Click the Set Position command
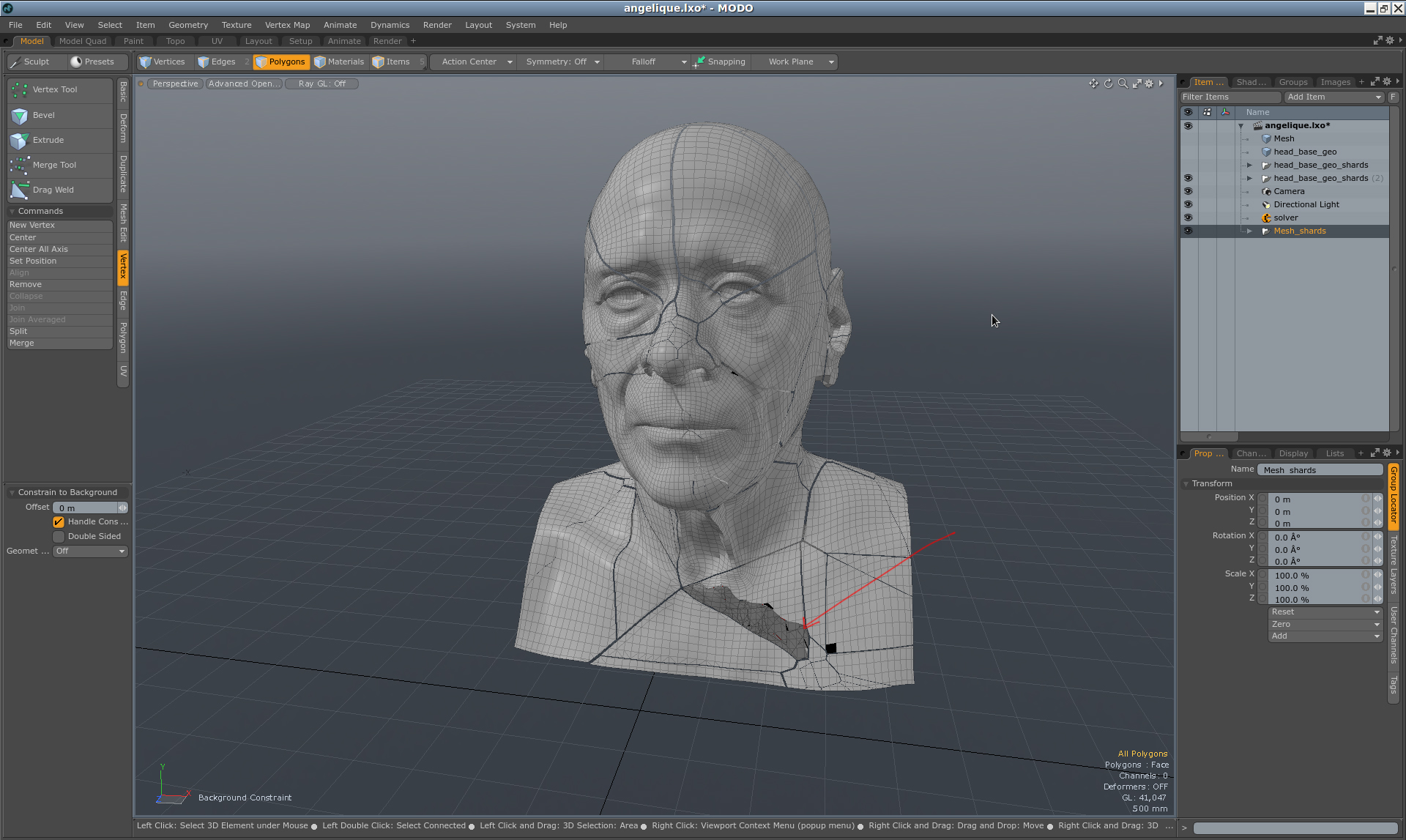The height and width of the screenshot is (840, 1406). [x=60, y=261]
